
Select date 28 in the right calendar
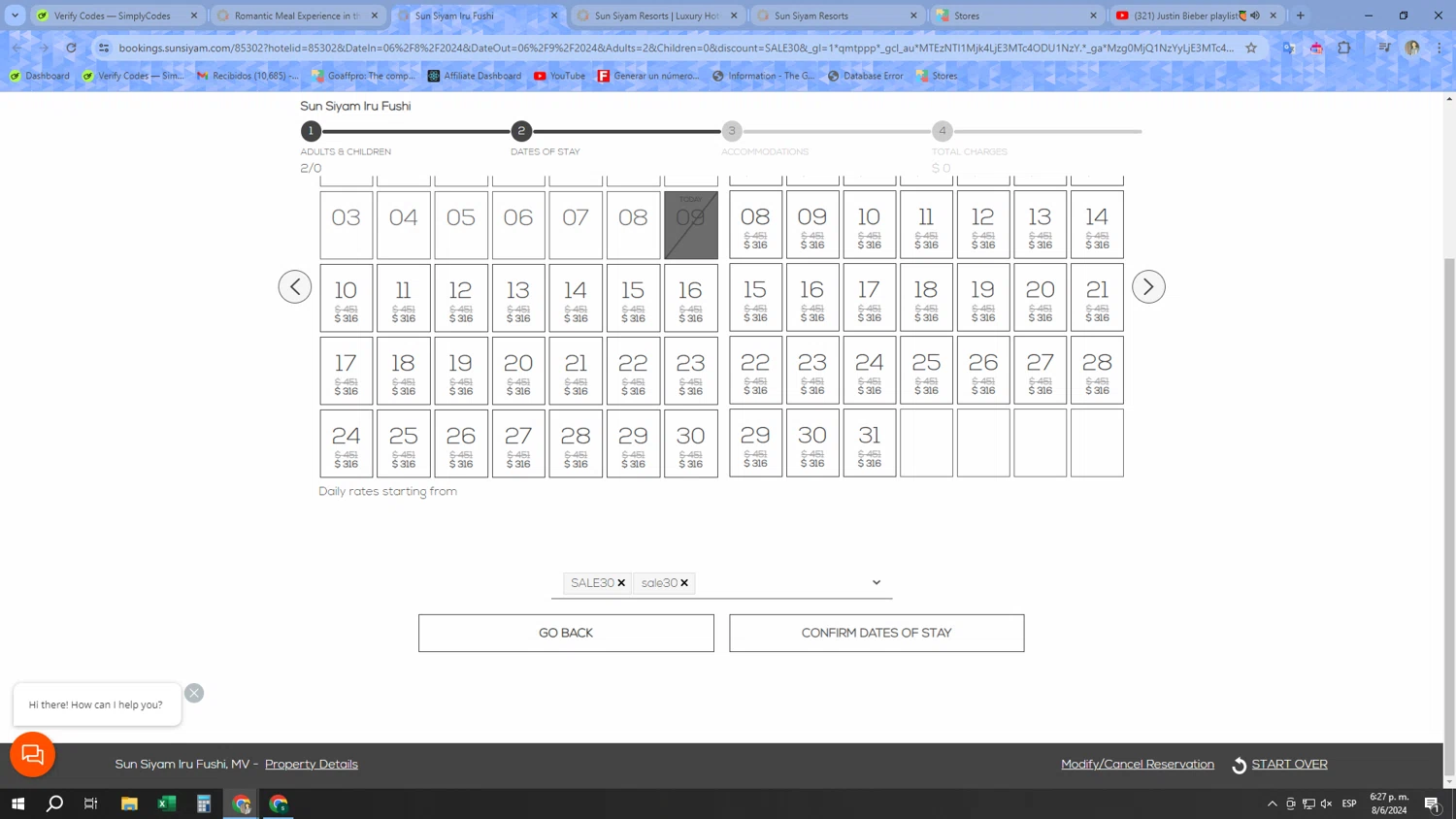(1097, 371)
